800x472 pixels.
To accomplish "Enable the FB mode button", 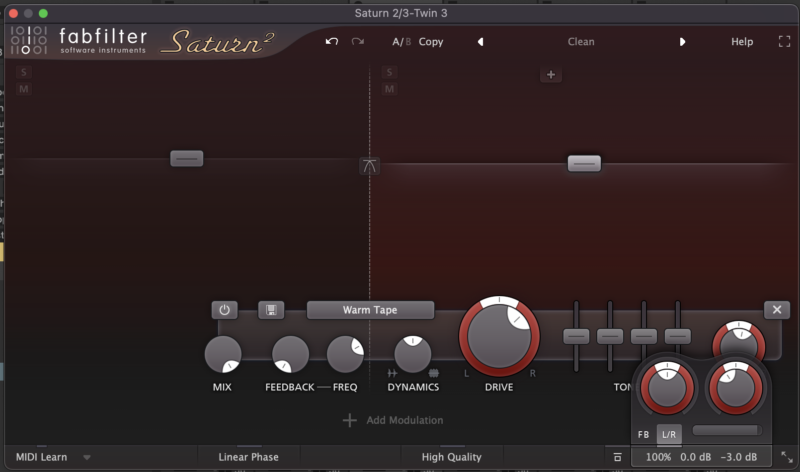I will 643,434.
